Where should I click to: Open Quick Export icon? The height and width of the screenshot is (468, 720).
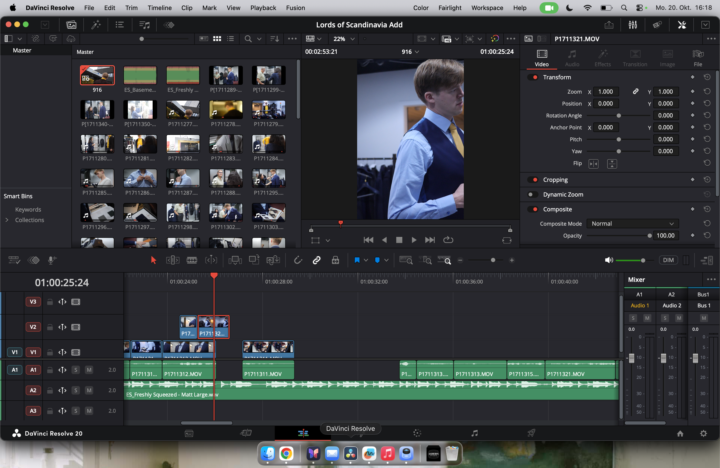tap(609, 25)
